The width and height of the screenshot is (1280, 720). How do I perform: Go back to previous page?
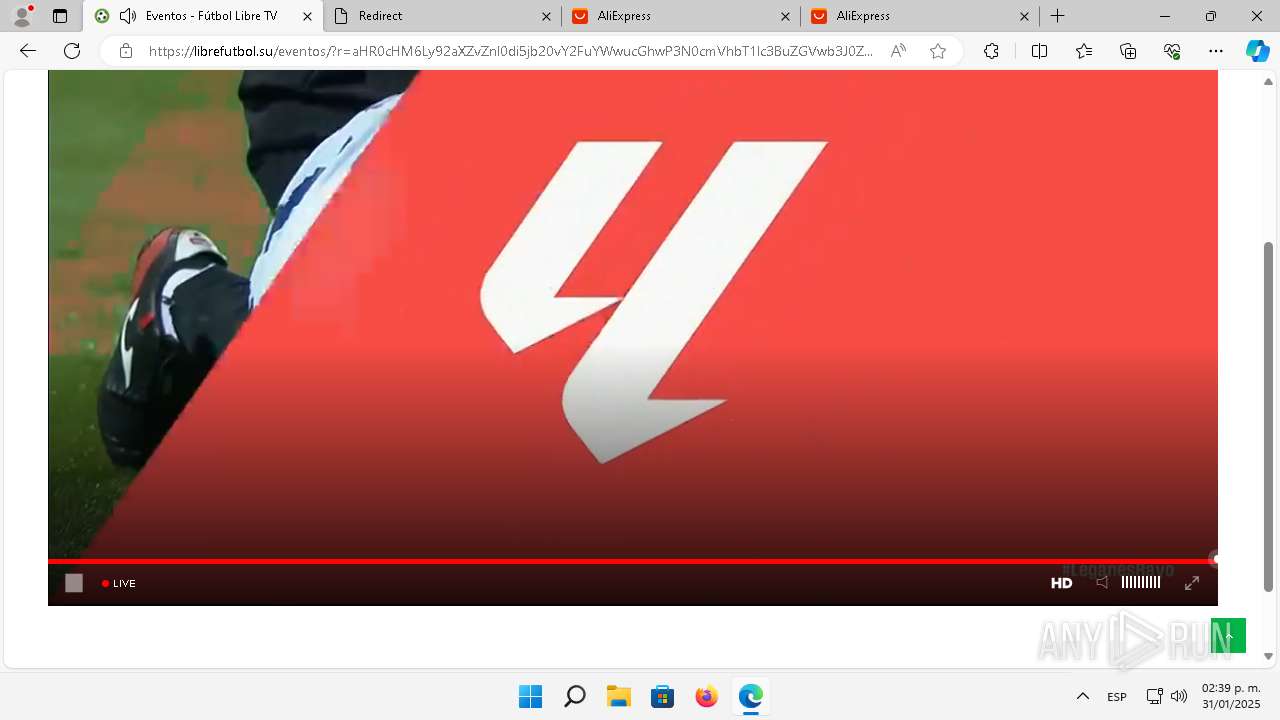(x=28, y=51)
